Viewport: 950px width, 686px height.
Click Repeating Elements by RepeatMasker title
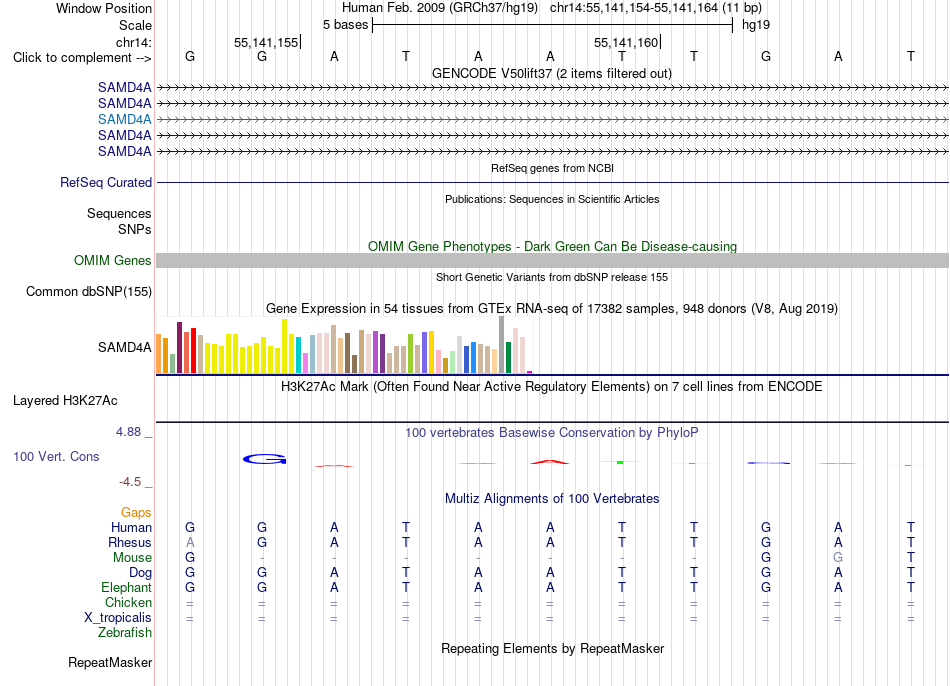click(553, 648)
